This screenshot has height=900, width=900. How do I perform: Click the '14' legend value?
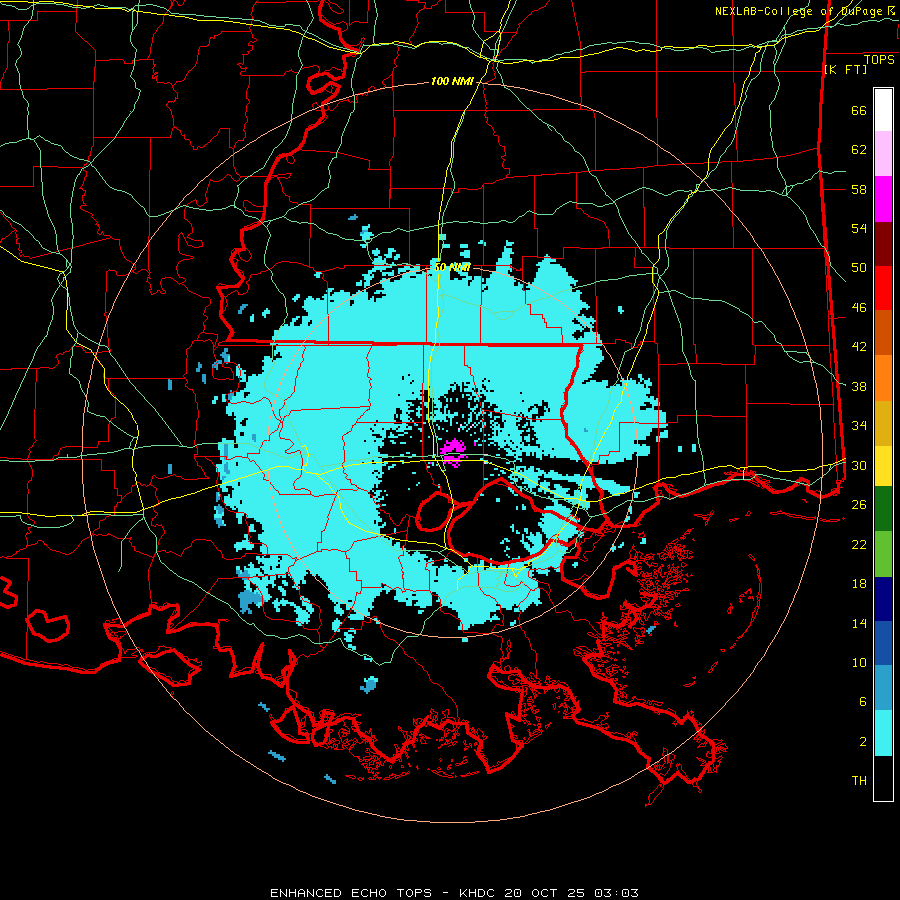(859, 623)
